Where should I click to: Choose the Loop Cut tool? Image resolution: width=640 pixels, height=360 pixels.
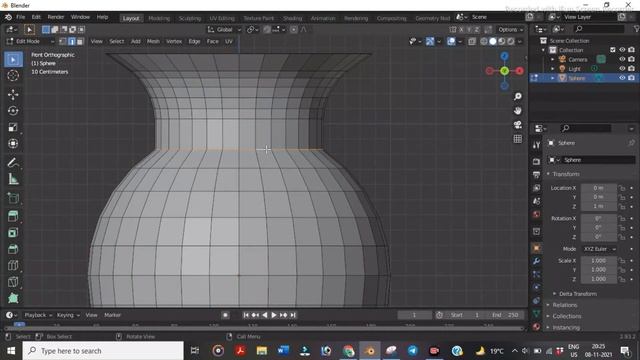tap(13, 265)
